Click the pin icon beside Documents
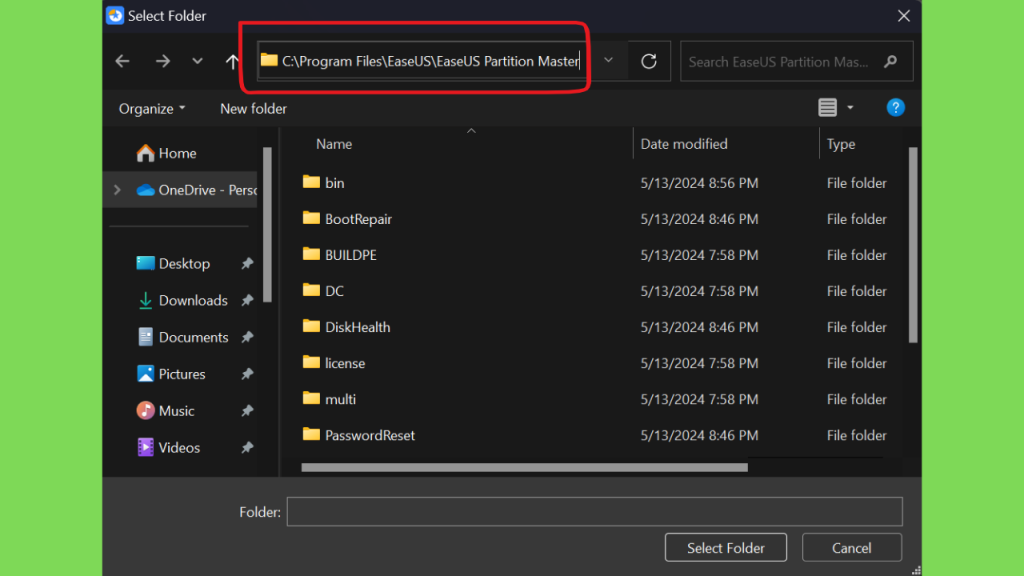 click(x=247, y=337)
